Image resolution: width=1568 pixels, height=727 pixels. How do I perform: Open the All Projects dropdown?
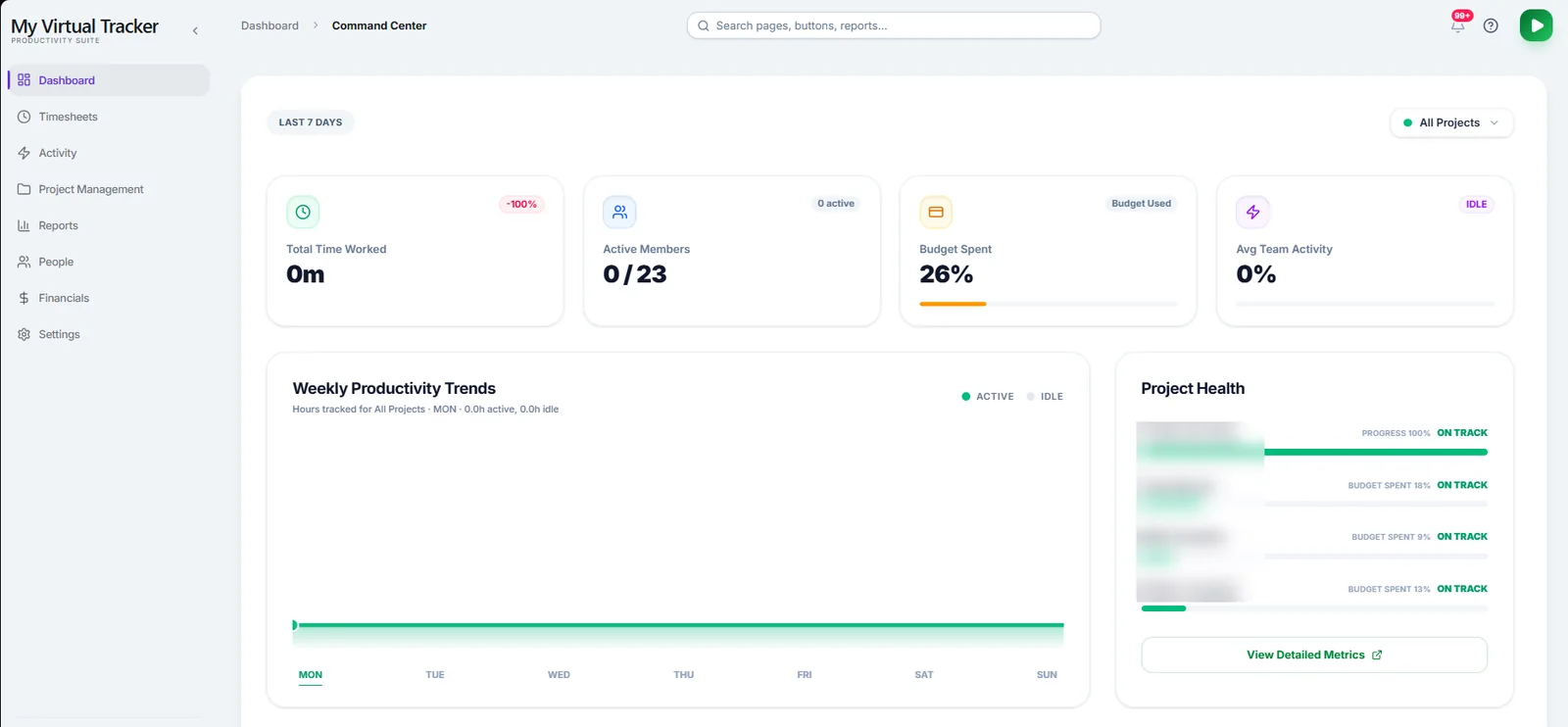[1451, 122]
